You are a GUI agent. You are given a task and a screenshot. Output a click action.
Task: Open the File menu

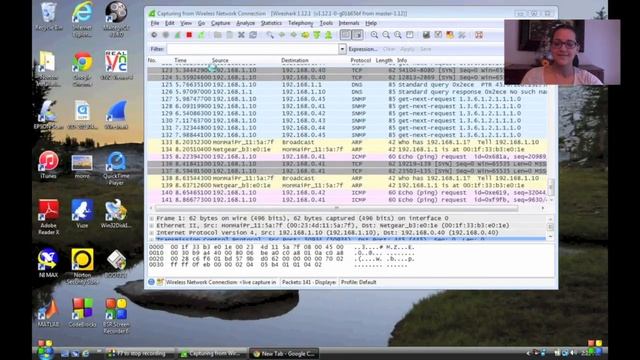tap(155, 23)
